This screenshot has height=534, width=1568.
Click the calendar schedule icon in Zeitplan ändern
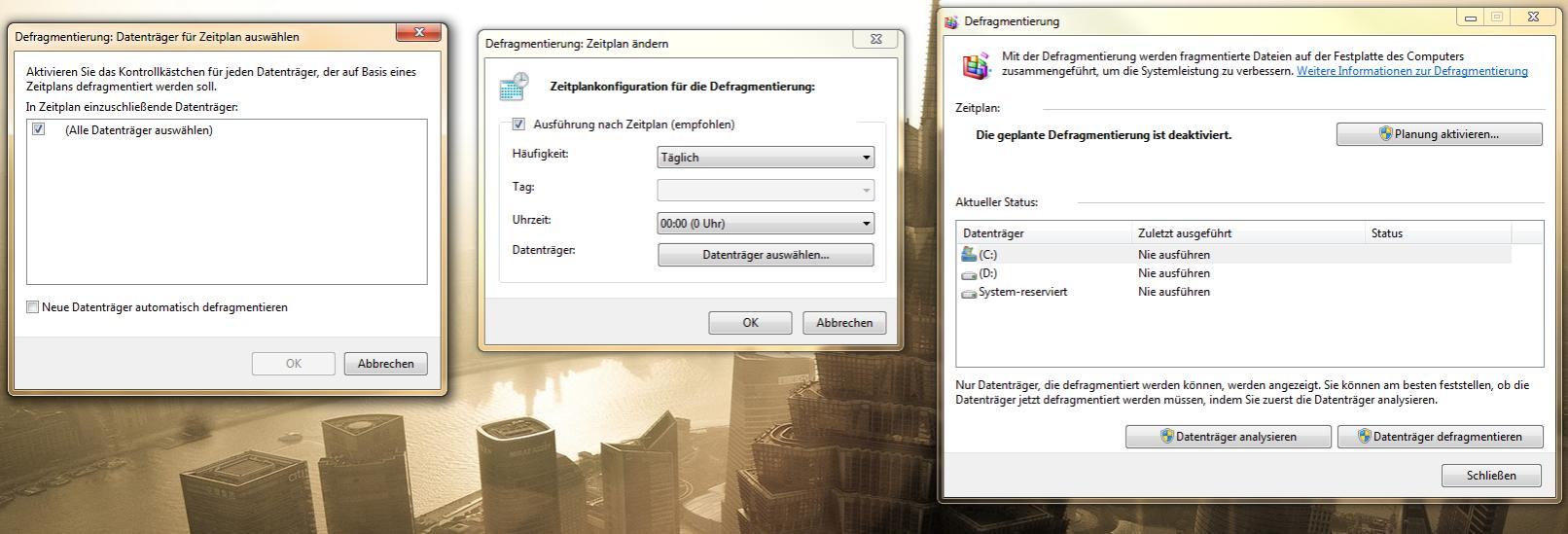coord(514,87)
